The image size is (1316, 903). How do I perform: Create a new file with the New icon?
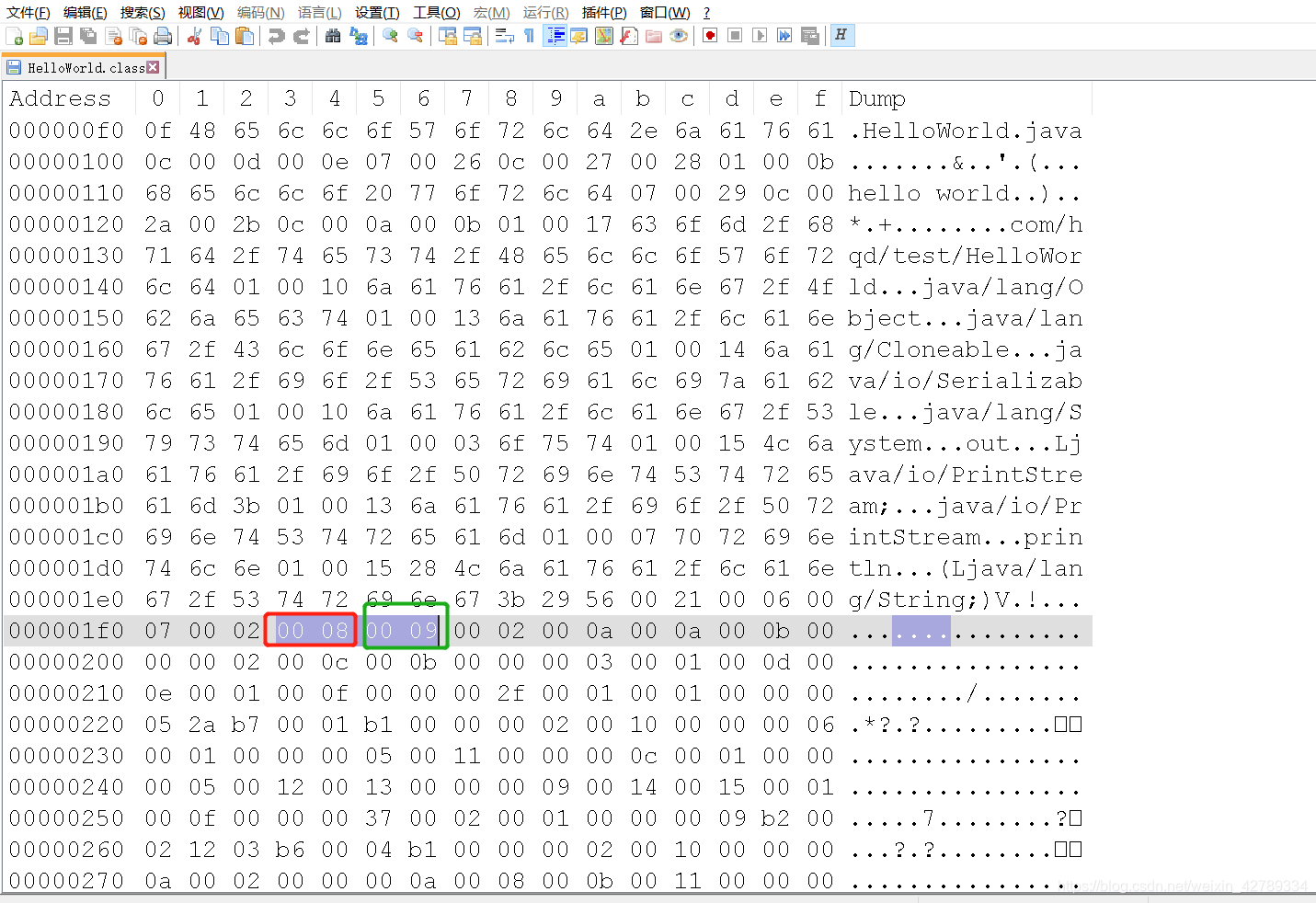[x=15, y=36]
